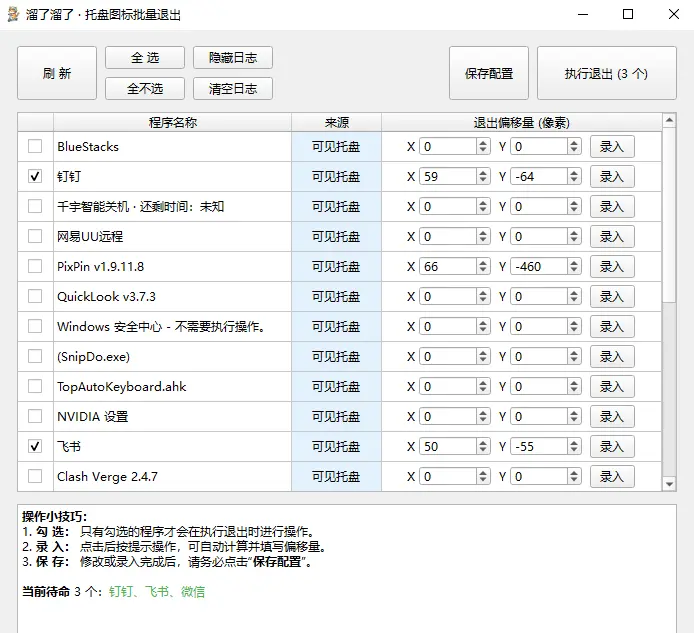Uncheck the 钉钉 checkbox
The image size is (694, 633).
pos(35,176)
